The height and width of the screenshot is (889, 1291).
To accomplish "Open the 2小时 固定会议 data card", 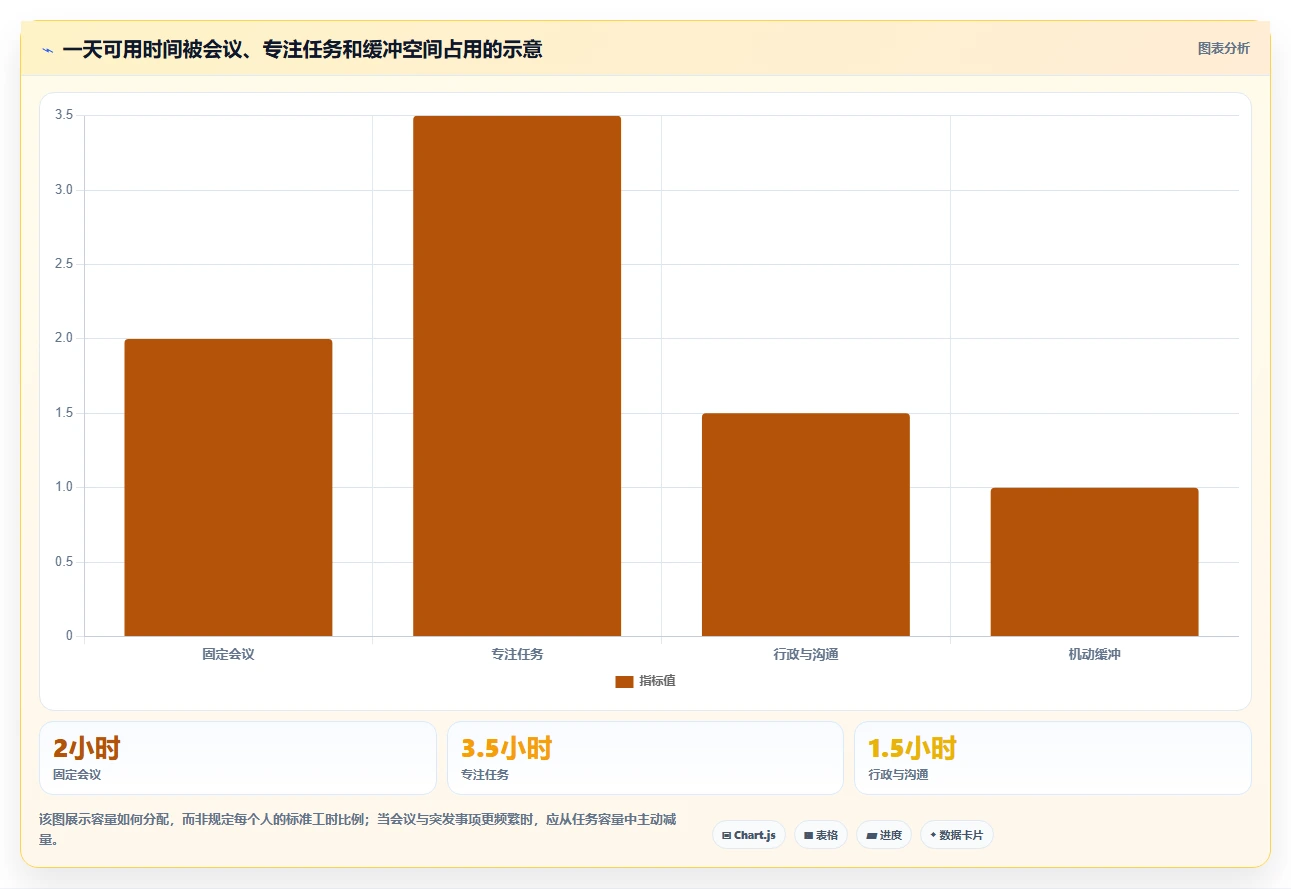I will point(238,758).
